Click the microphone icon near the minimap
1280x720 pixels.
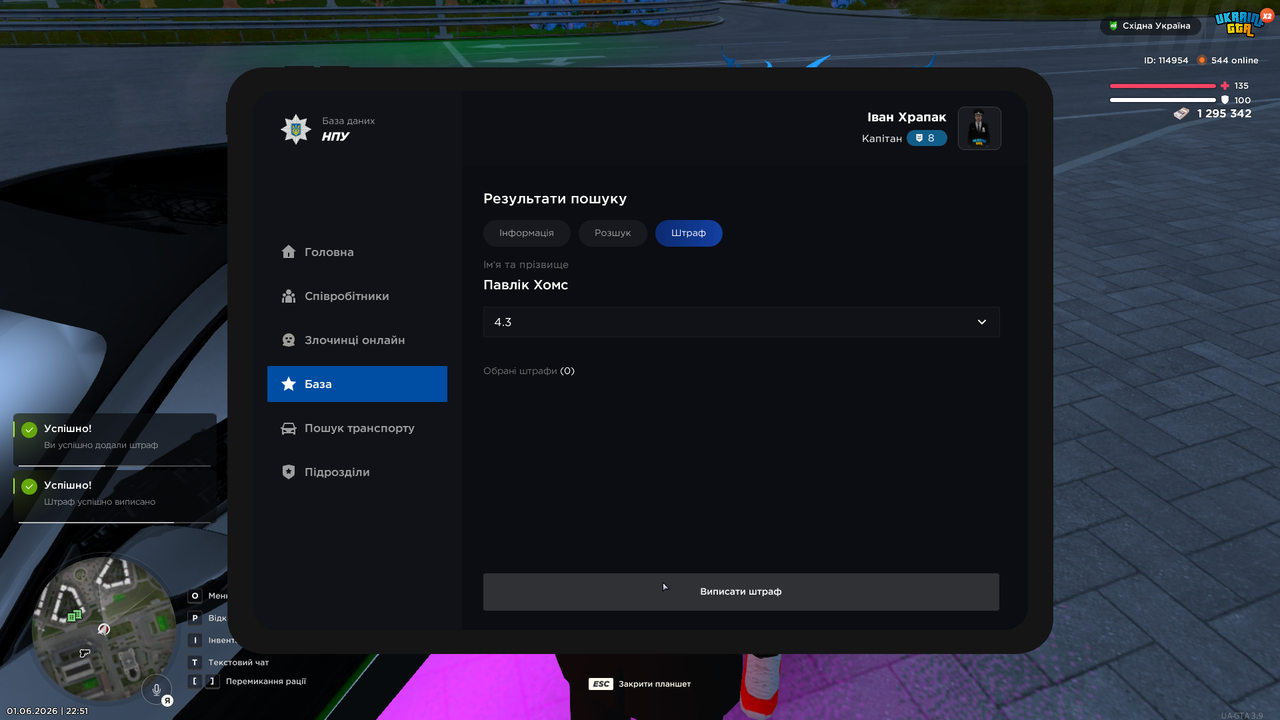pyautogui.click(x=156, y=689)
